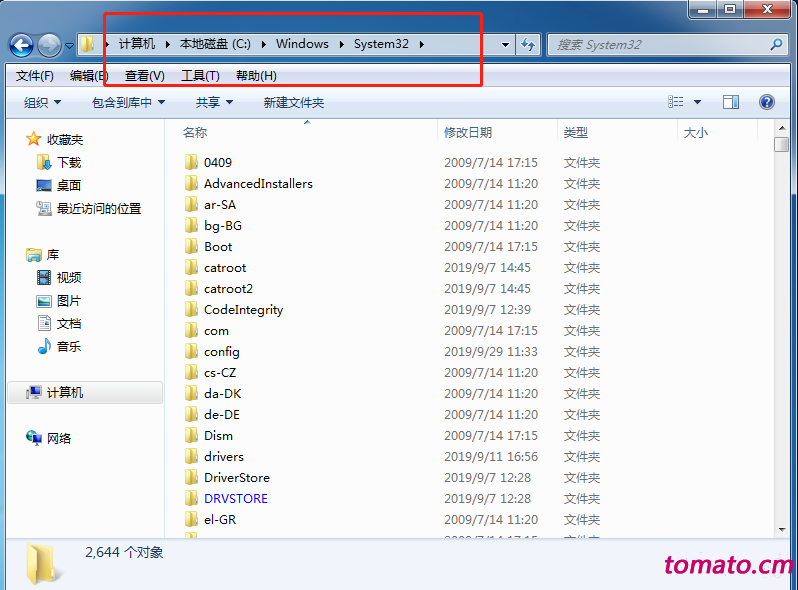Click the 音乐 library icon
Viewport: 798px width, 590px height.
(x=44, y=346)
